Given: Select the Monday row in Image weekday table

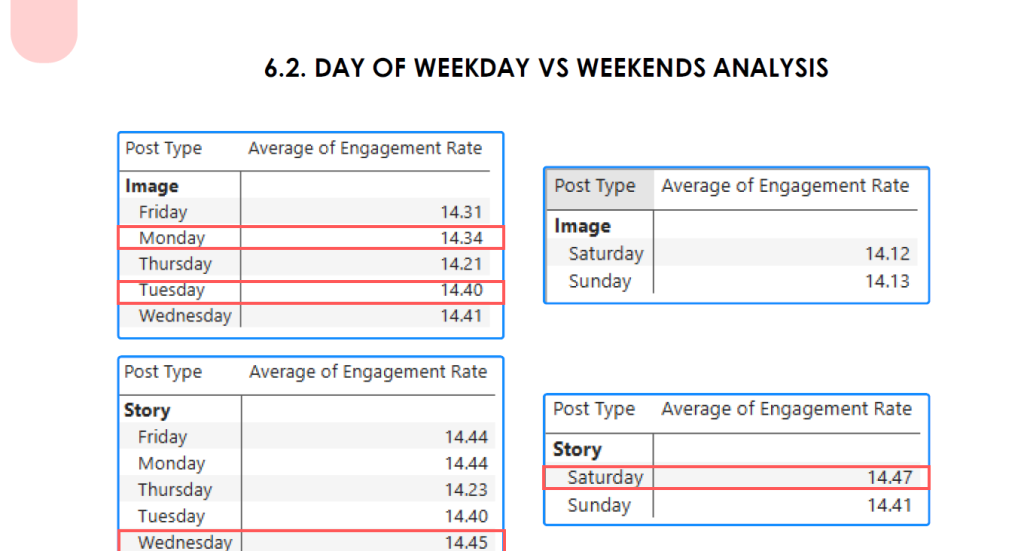Looking at the screenshot, I should click(311, 238).
